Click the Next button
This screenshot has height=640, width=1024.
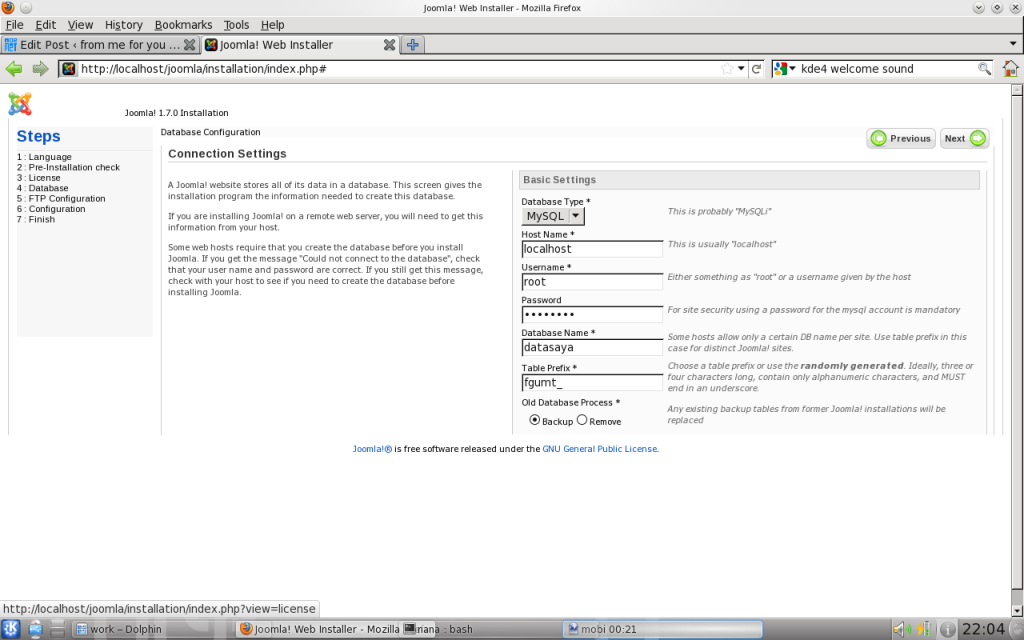[965, 138]
